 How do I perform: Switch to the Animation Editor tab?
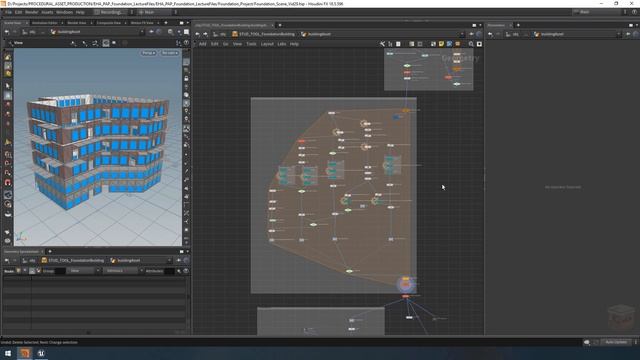coord(44,23)
